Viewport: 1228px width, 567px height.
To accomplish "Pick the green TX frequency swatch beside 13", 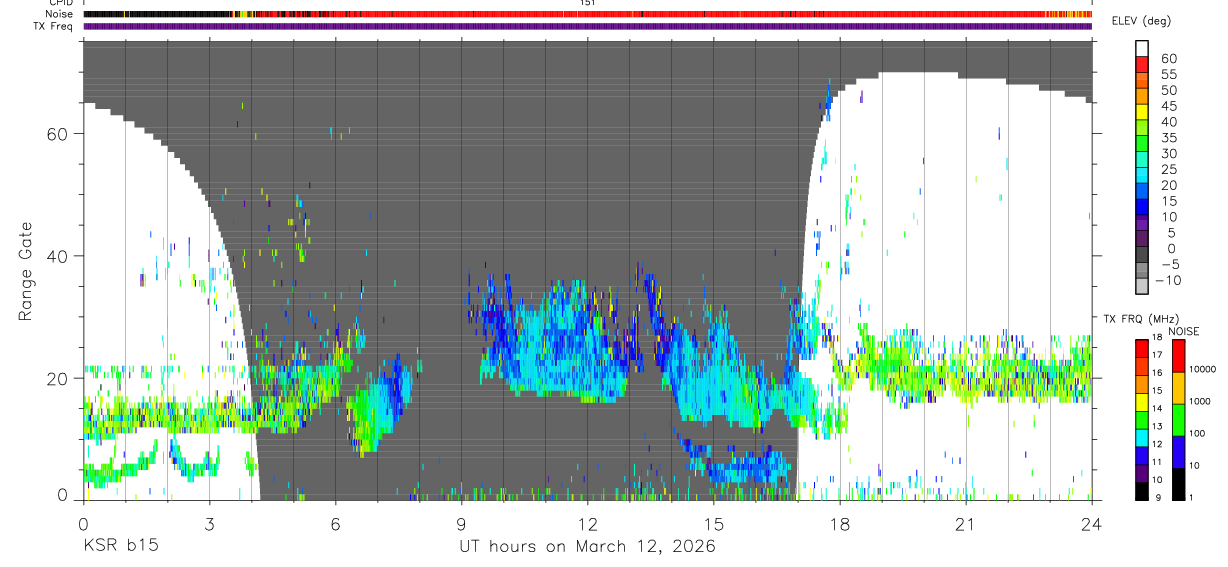I will (x=1142, y=420).
